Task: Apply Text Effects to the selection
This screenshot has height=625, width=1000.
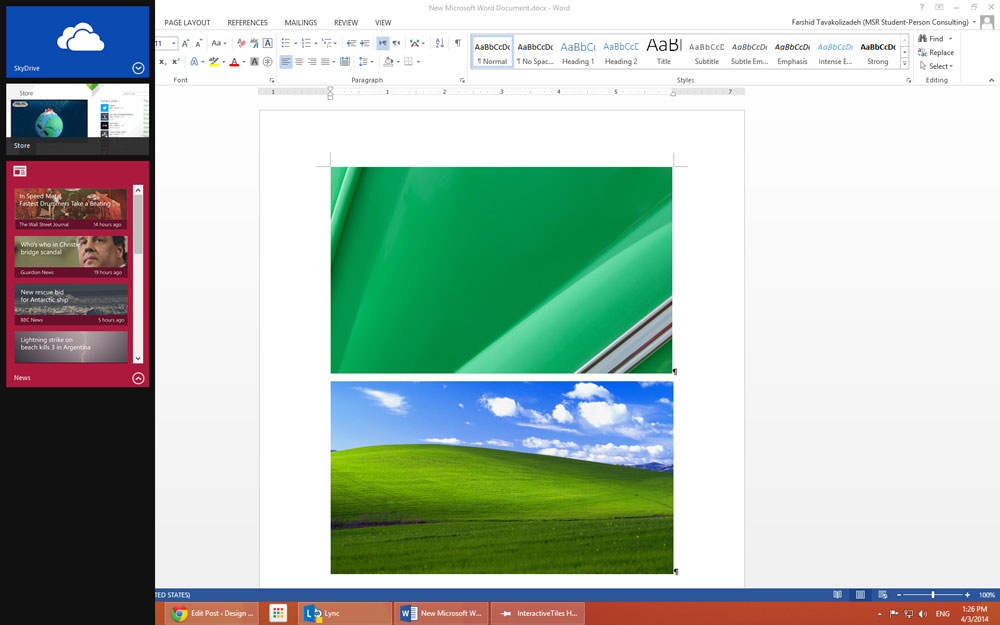Action: [195, 62]
